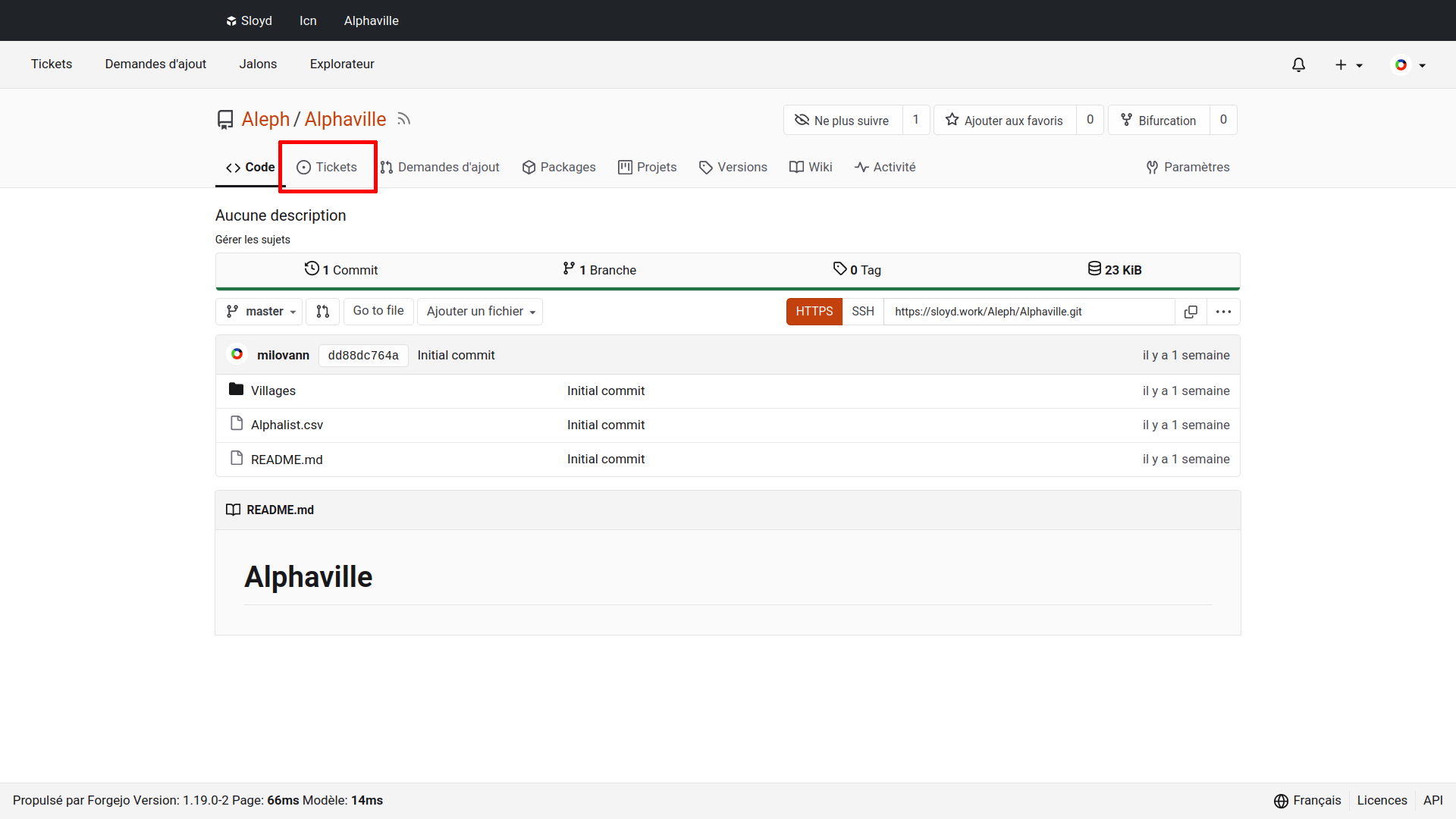Viewport: 1456px width, 819px height.
Task: Open the Villages folder
Action: click(x=273, y=391)
